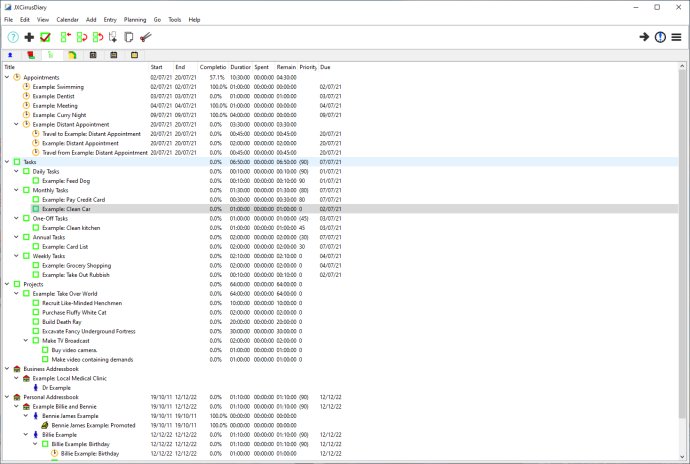The height and width of the screenshot is (464, 690).
Task: Open the File menu
Action: [8, 20]
